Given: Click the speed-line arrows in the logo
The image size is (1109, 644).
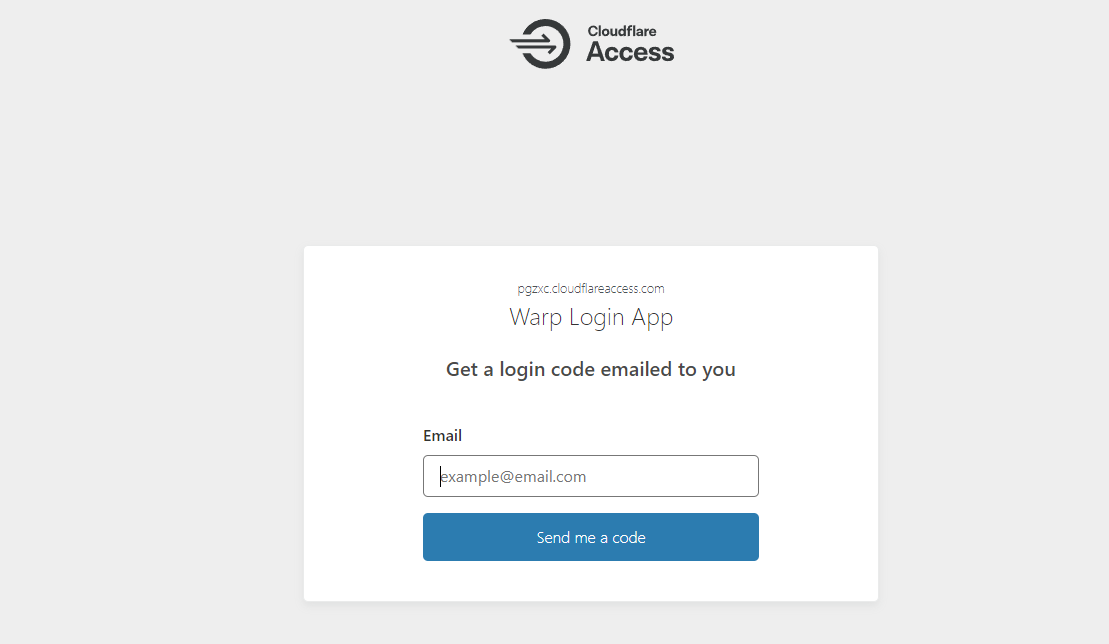Looking at the screenshot, I should click(531, 45).
